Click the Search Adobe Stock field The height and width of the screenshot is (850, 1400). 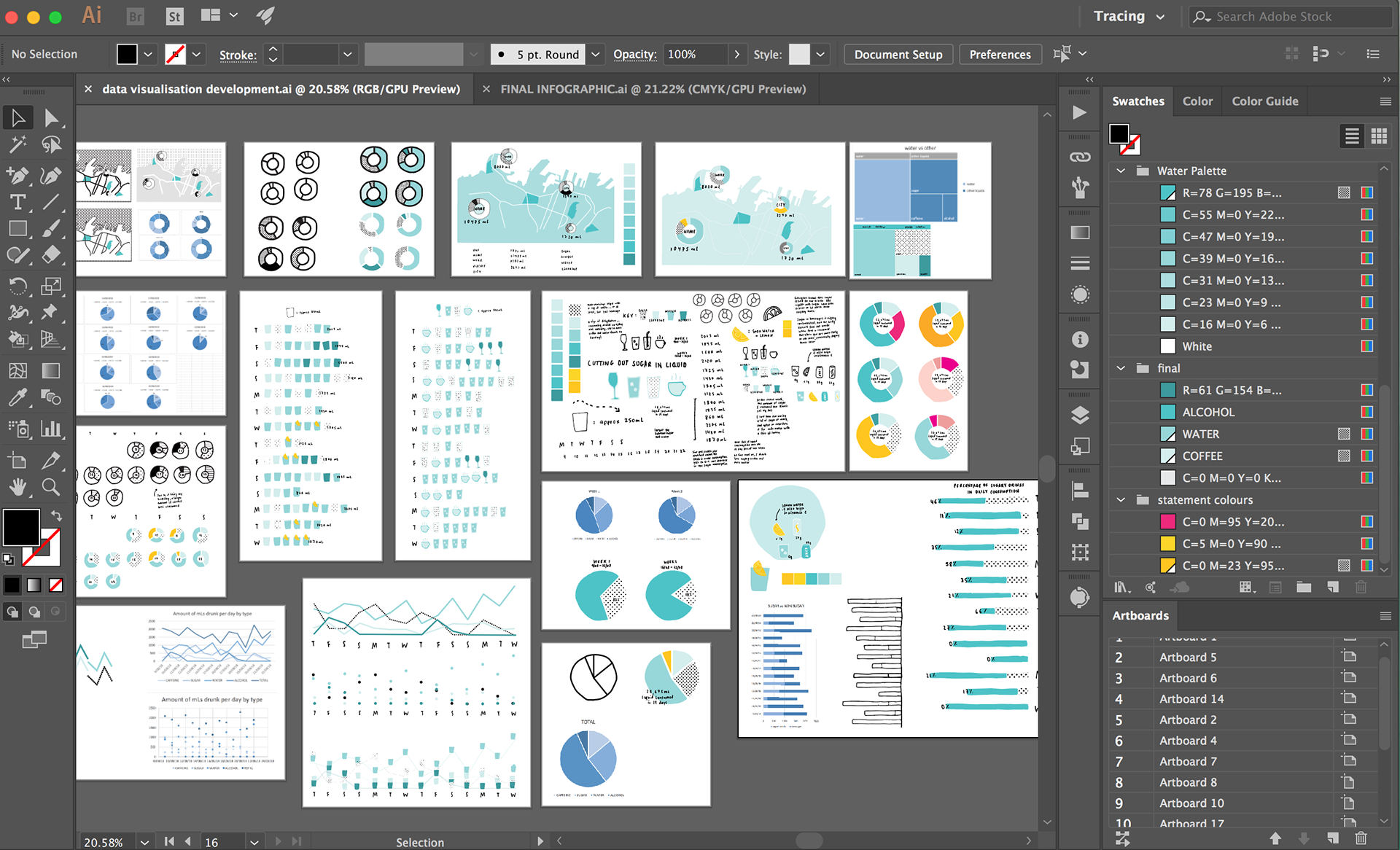pos(1291,16)
